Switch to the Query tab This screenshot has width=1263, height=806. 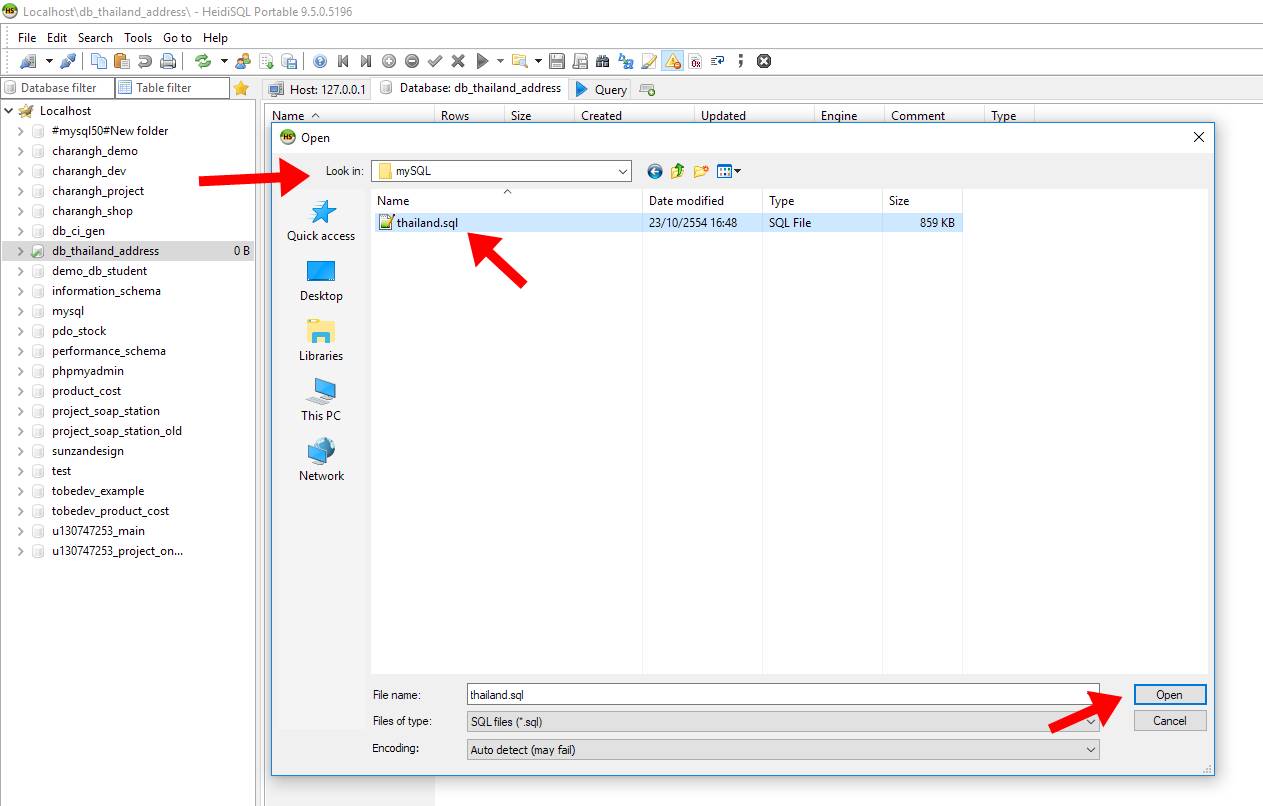[599, 88]
